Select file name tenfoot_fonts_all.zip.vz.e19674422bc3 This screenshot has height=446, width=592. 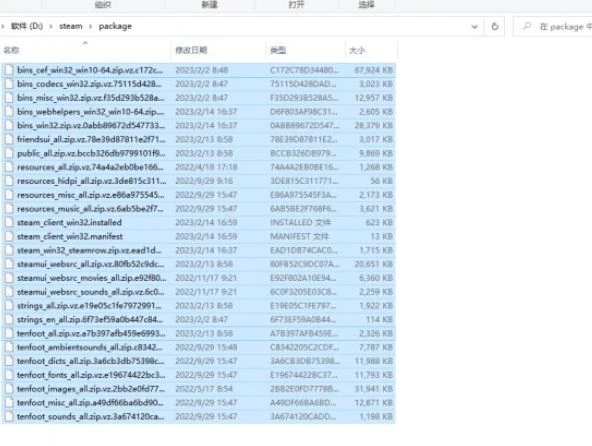pyautogui.click(x=91, y=375)
